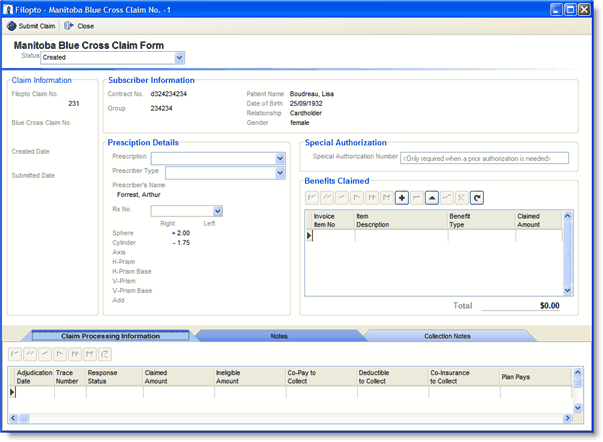
Task: Open the Collection Notes tab
Action: pyautogui.click(x=447, y=336)
